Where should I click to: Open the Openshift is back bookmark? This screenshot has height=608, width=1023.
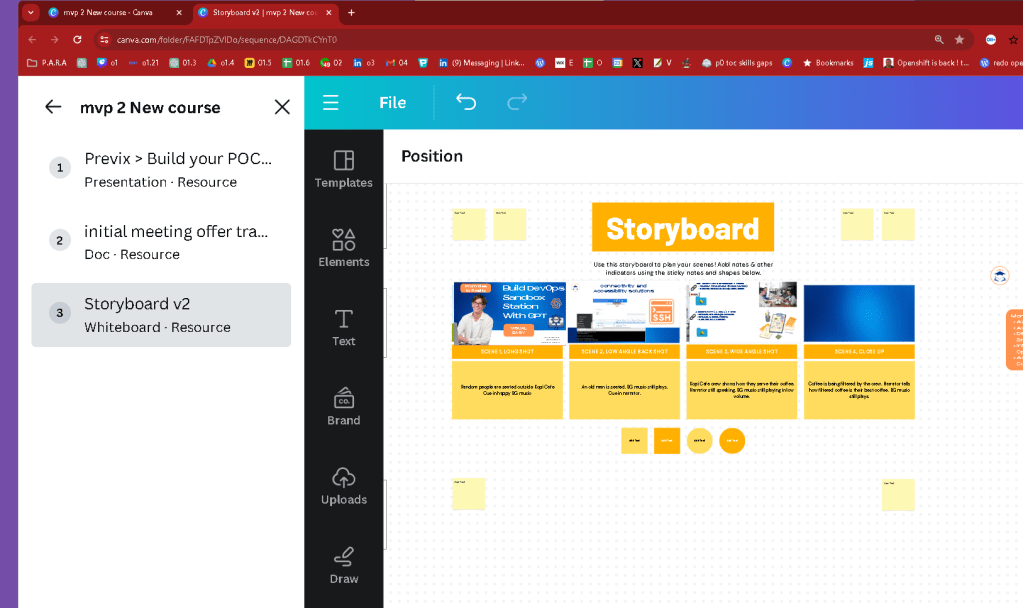[x=926, y=63]
